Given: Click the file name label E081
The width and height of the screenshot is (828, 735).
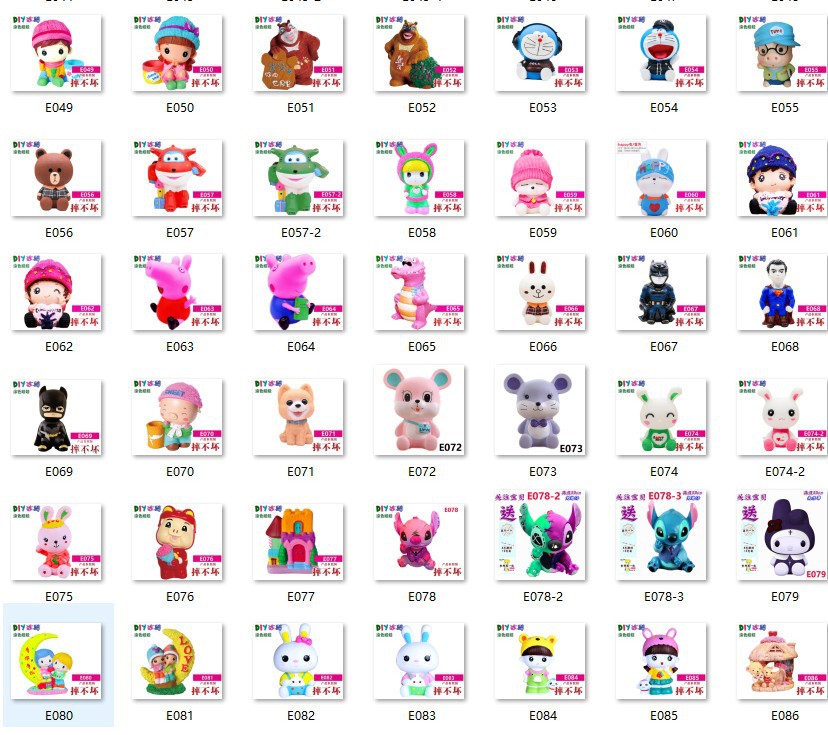Looking at the screenshot, I should (x=180, y=716).
